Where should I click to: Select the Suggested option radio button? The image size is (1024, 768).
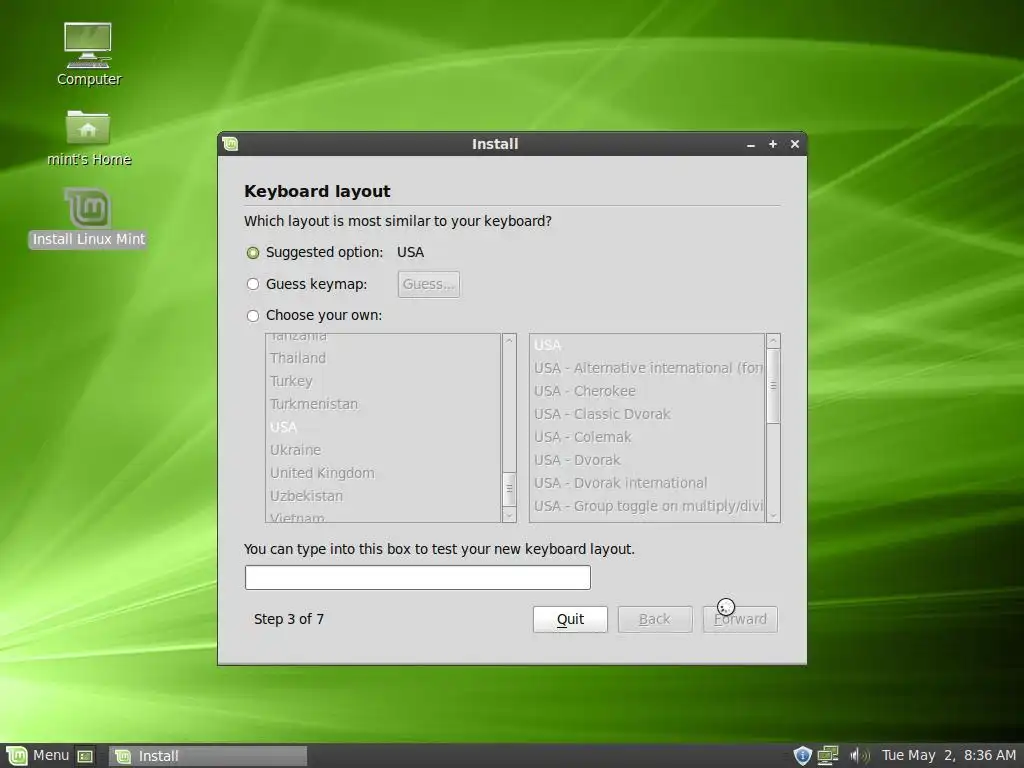(253, 253)
